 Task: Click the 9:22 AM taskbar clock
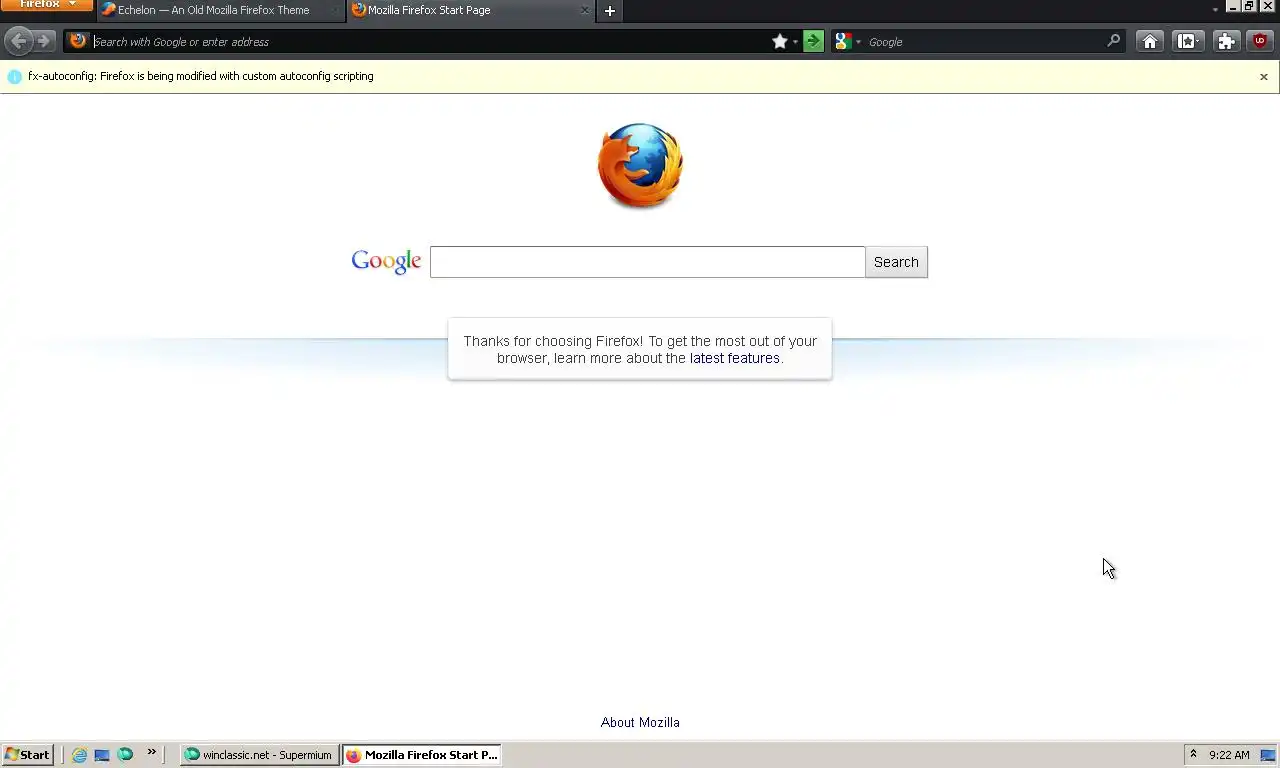[1229, 755]
